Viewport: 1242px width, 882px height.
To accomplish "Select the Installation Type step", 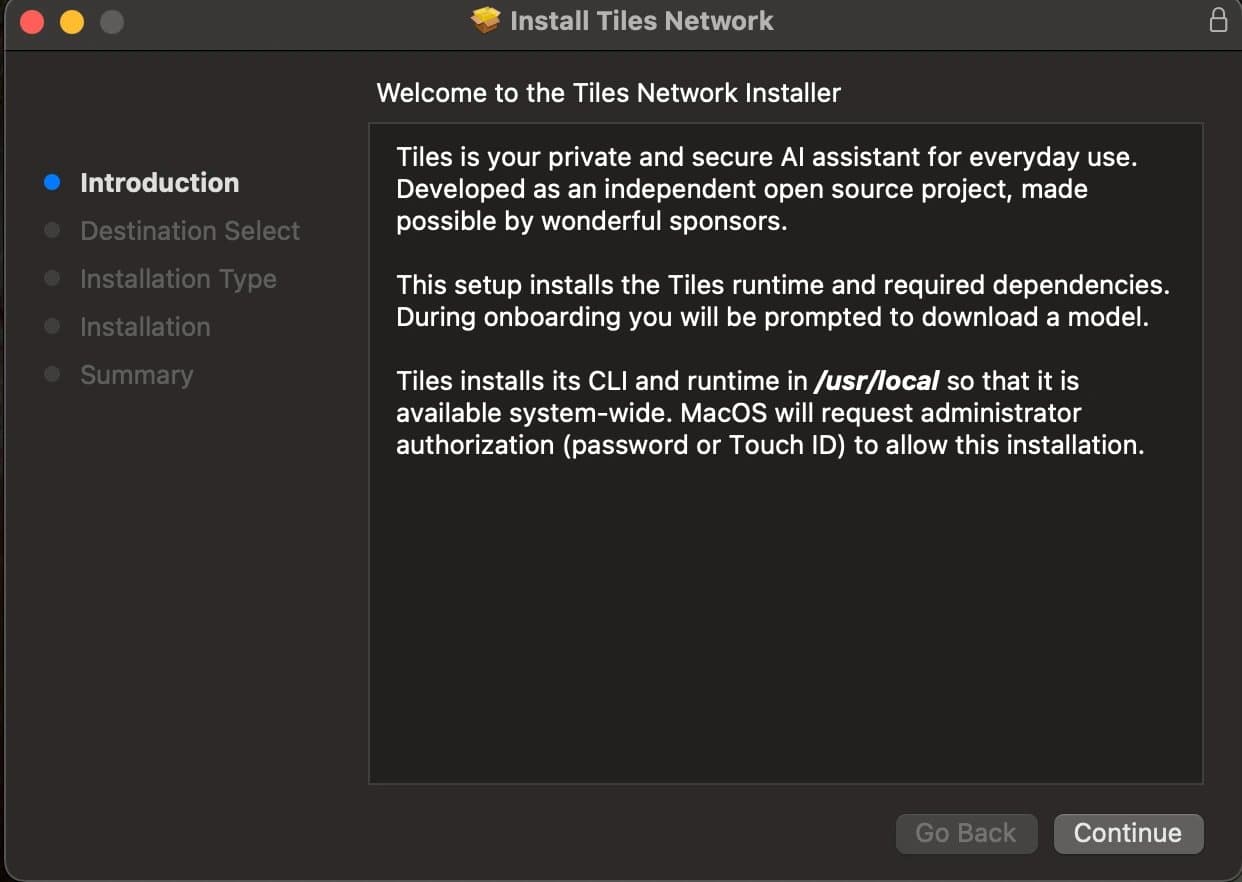I will tap(178, 279).
